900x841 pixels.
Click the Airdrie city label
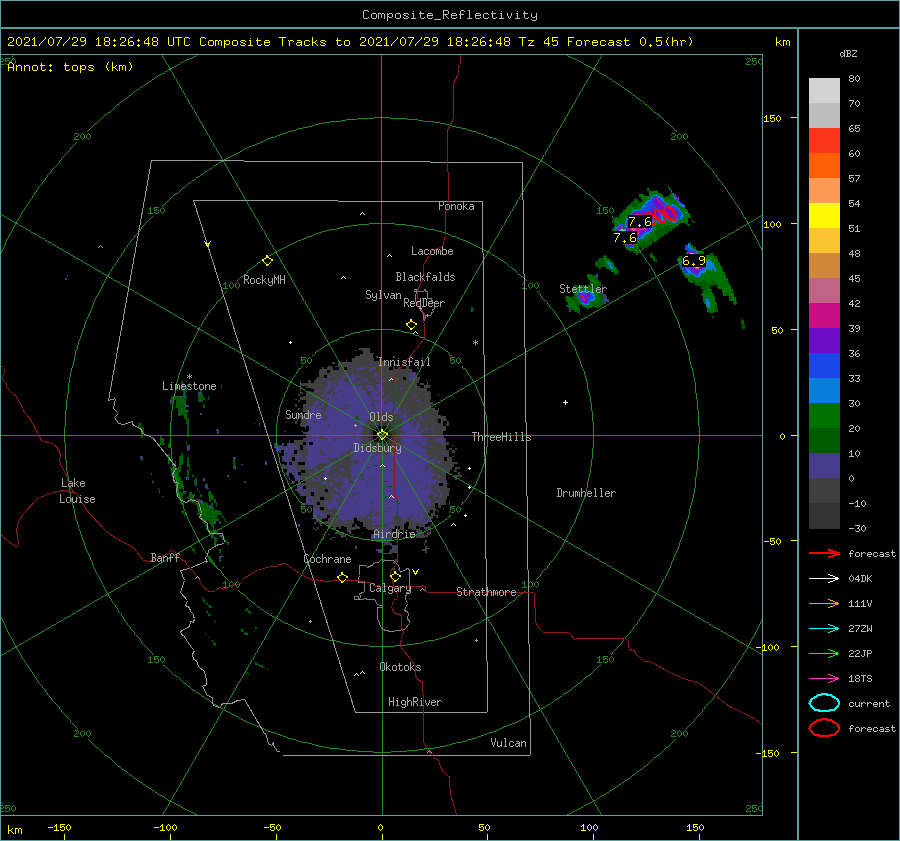click(394, 534)
